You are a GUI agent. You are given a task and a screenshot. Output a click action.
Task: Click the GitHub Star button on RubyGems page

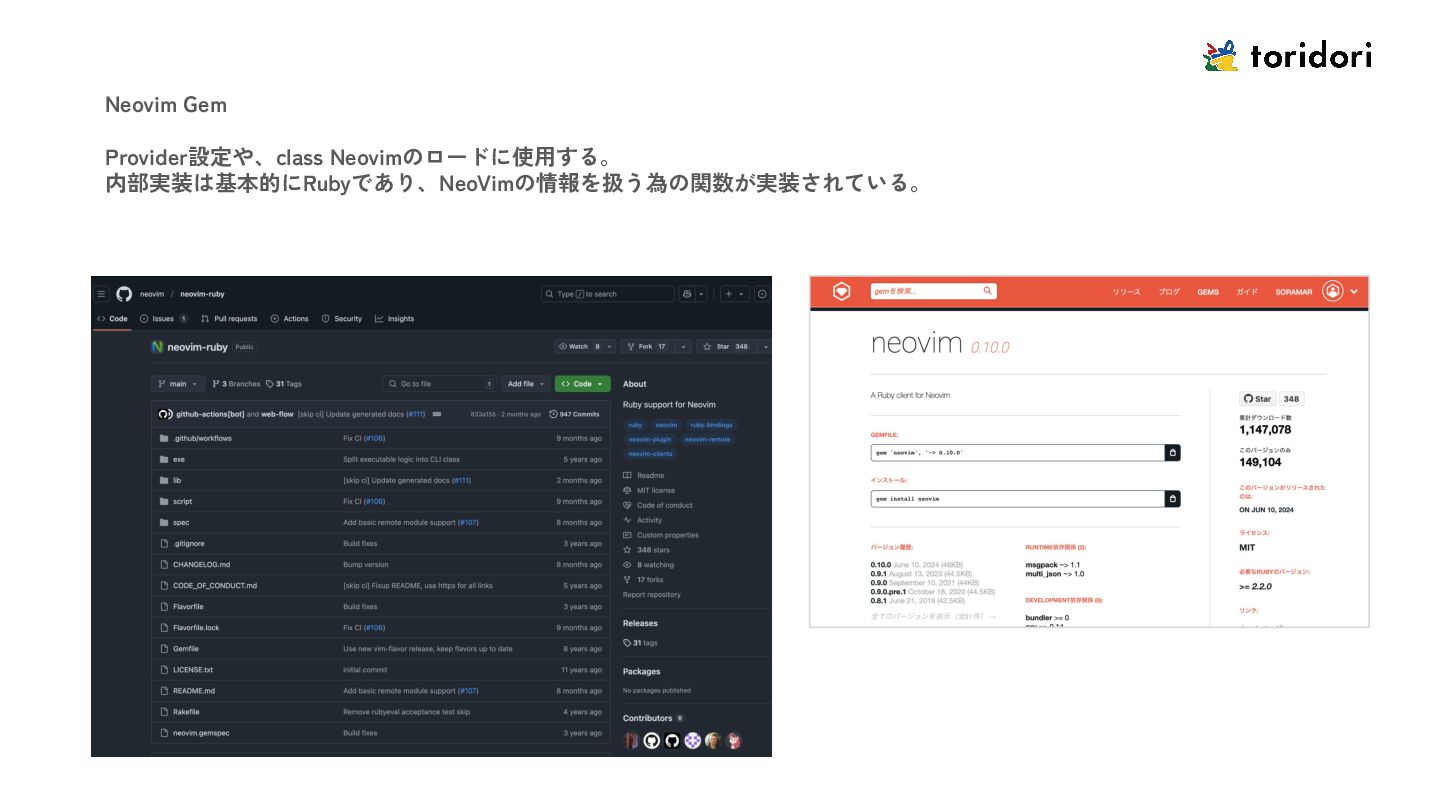(x=1258, y=398)
